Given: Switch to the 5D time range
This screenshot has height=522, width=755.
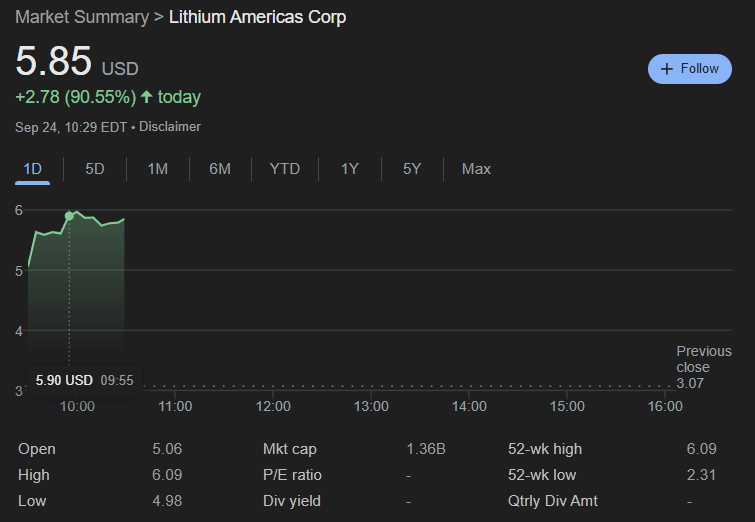Looking at the screenshot, I should (95, 169).
